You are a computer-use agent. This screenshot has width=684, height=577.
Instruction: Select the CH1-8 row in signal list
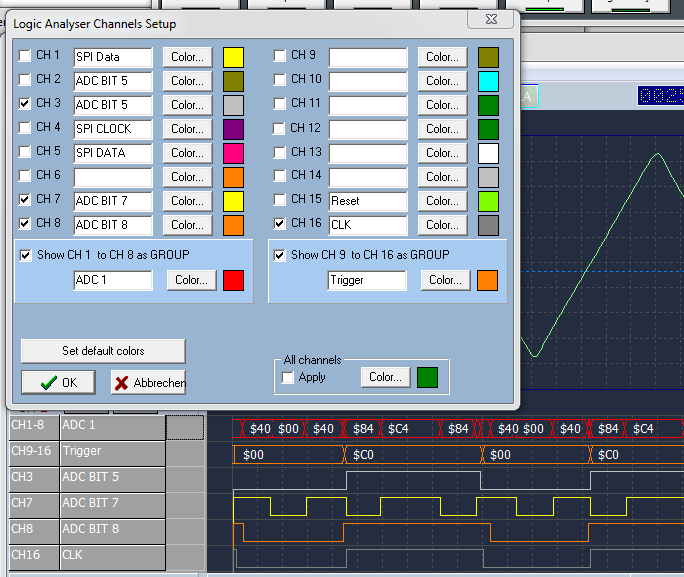tap(87, 427)
